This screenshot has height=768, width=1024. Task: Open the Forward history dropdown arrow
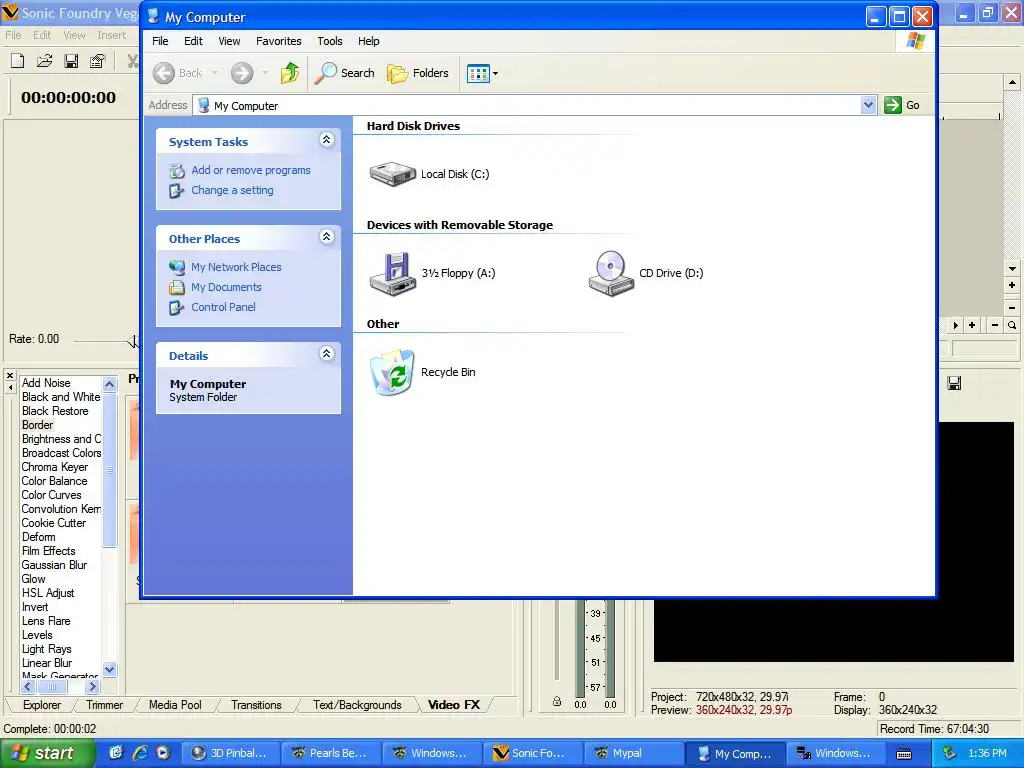tap(265, 73)
